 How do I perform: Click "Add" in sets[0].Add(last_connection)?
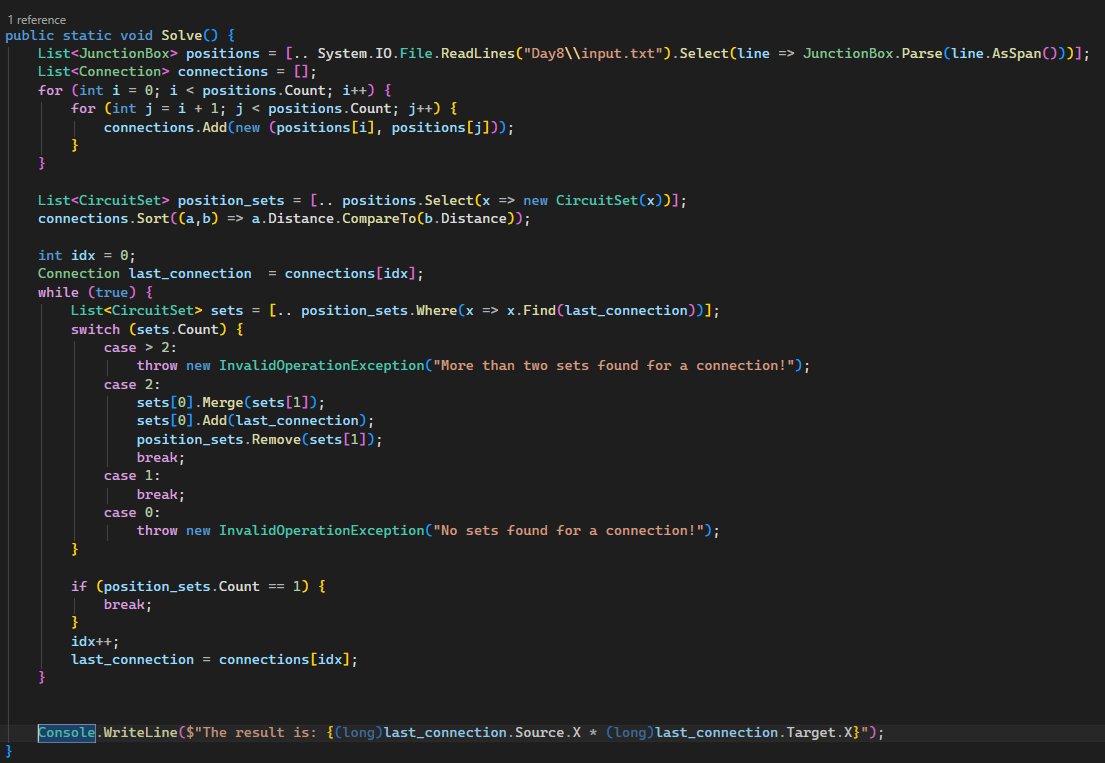pos(214,421)
